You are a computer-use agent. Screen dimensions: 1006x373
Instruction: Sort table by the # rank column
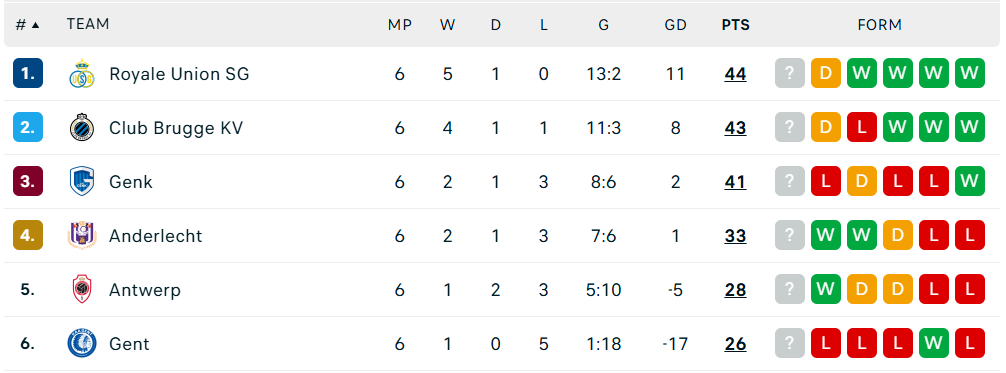pos(28,24)
